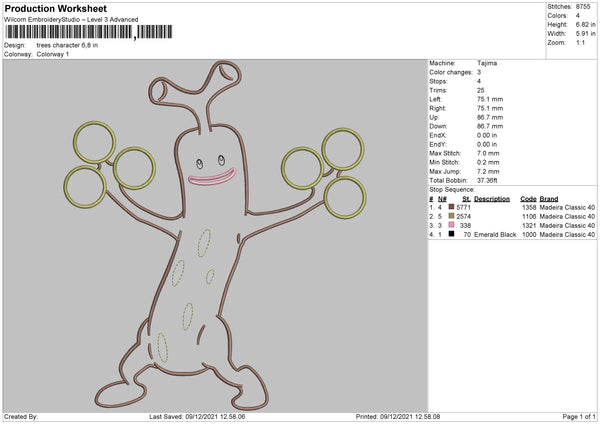The height and width of the screenshot is (424, 600).
Task: Click the stitch count 2574 in row 2
Action: click(463, 216)
